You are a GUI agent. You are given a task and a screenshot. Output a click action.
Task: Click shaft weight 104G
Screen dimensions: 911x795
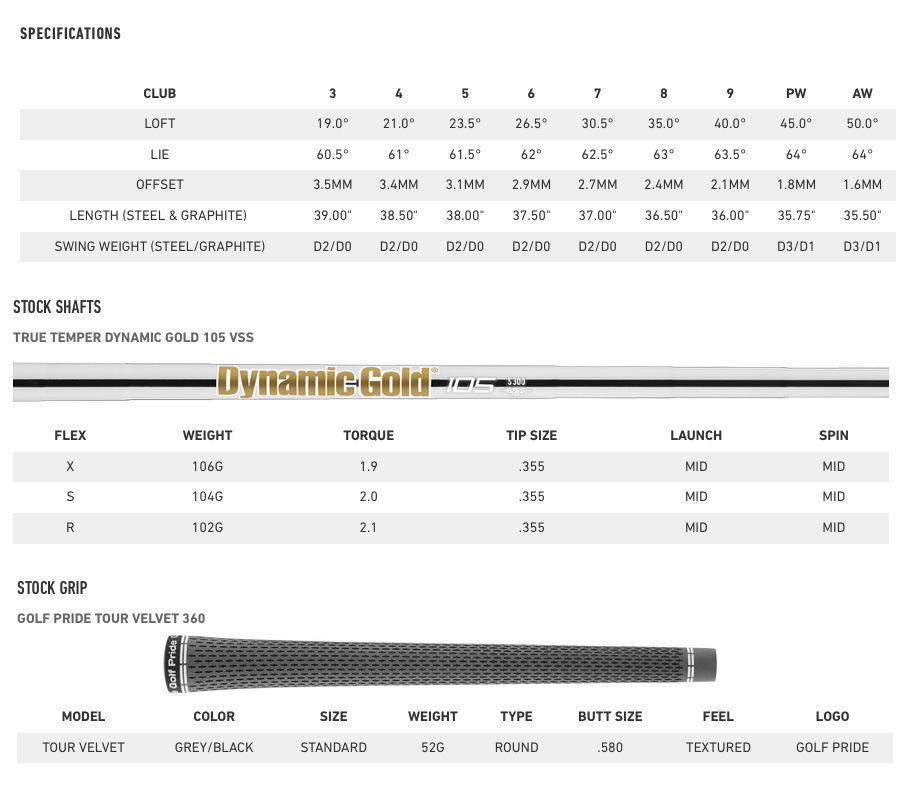207,497
